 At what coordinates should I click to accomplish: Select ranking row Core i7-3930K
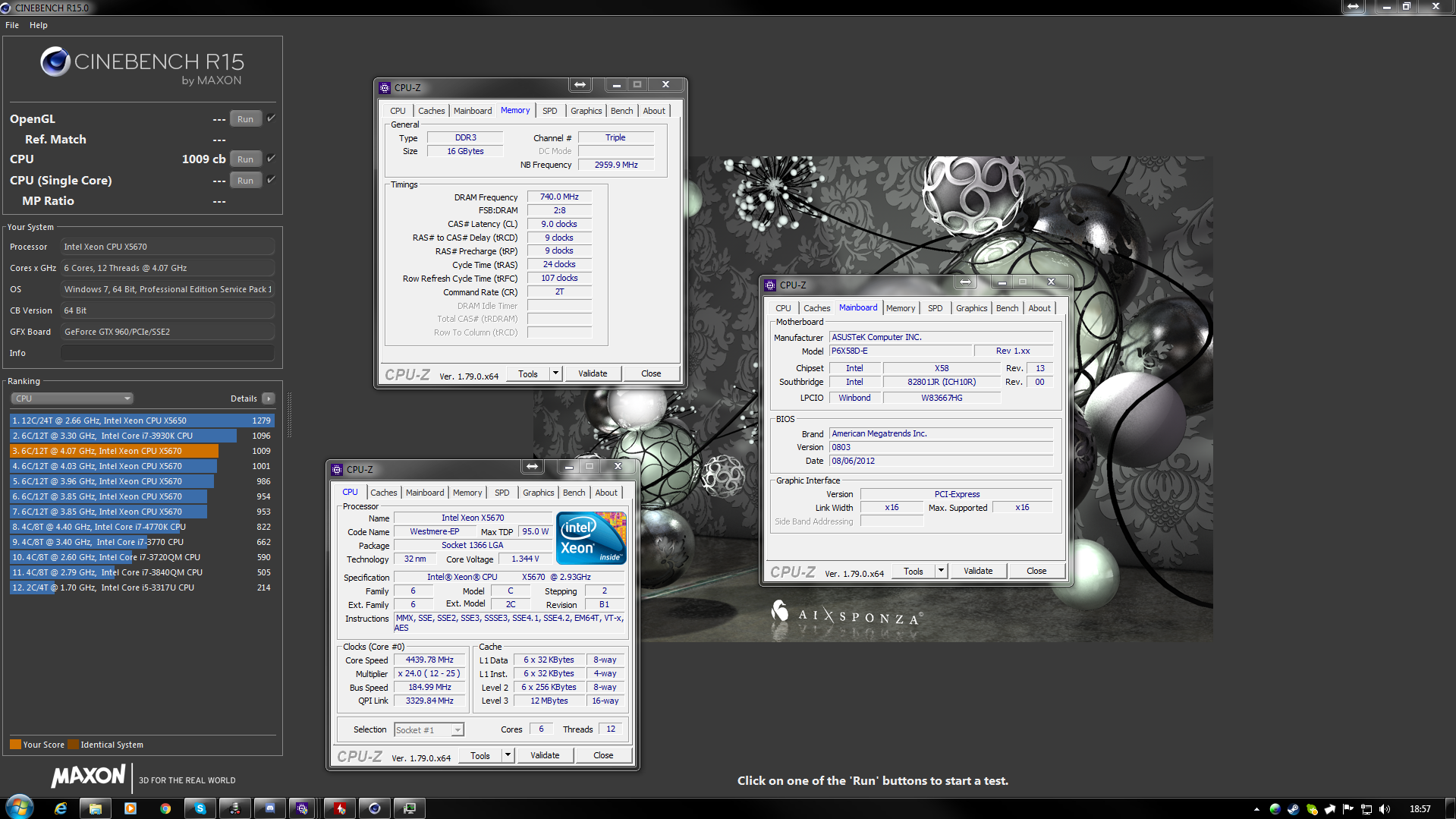142,436
